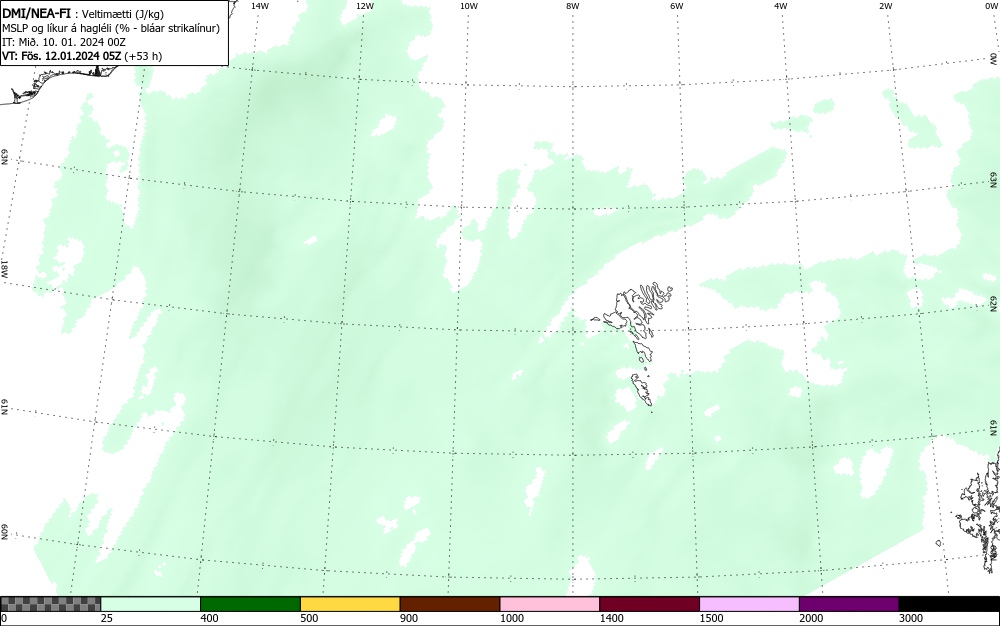This screenshot has height=626, width=1000.
Task: Click the purple 2000–3000 legend swatch
Action: click(x=849, y=604)
